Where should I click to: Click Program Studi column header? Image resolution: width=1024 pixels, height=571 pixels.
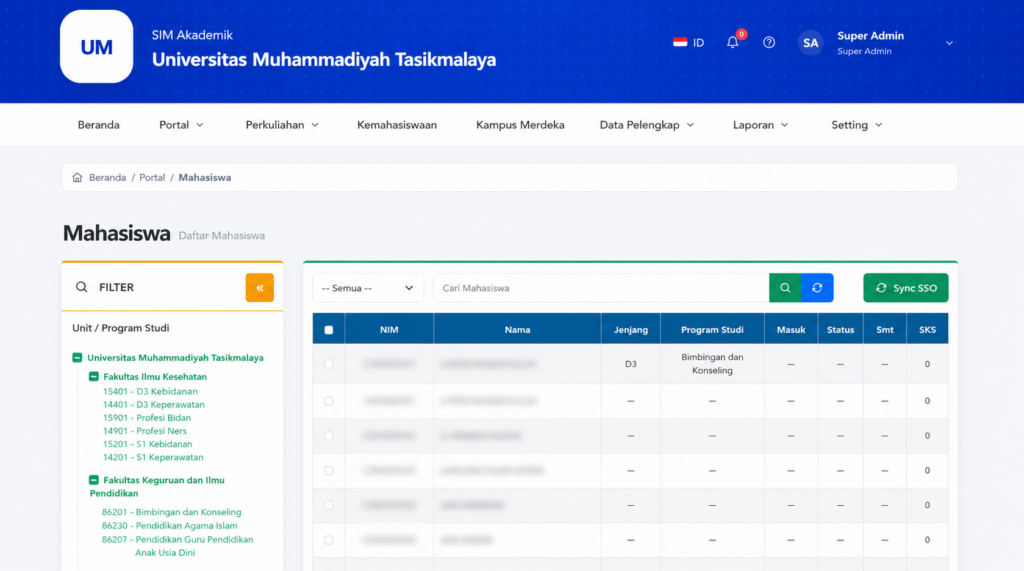[712, 330]
